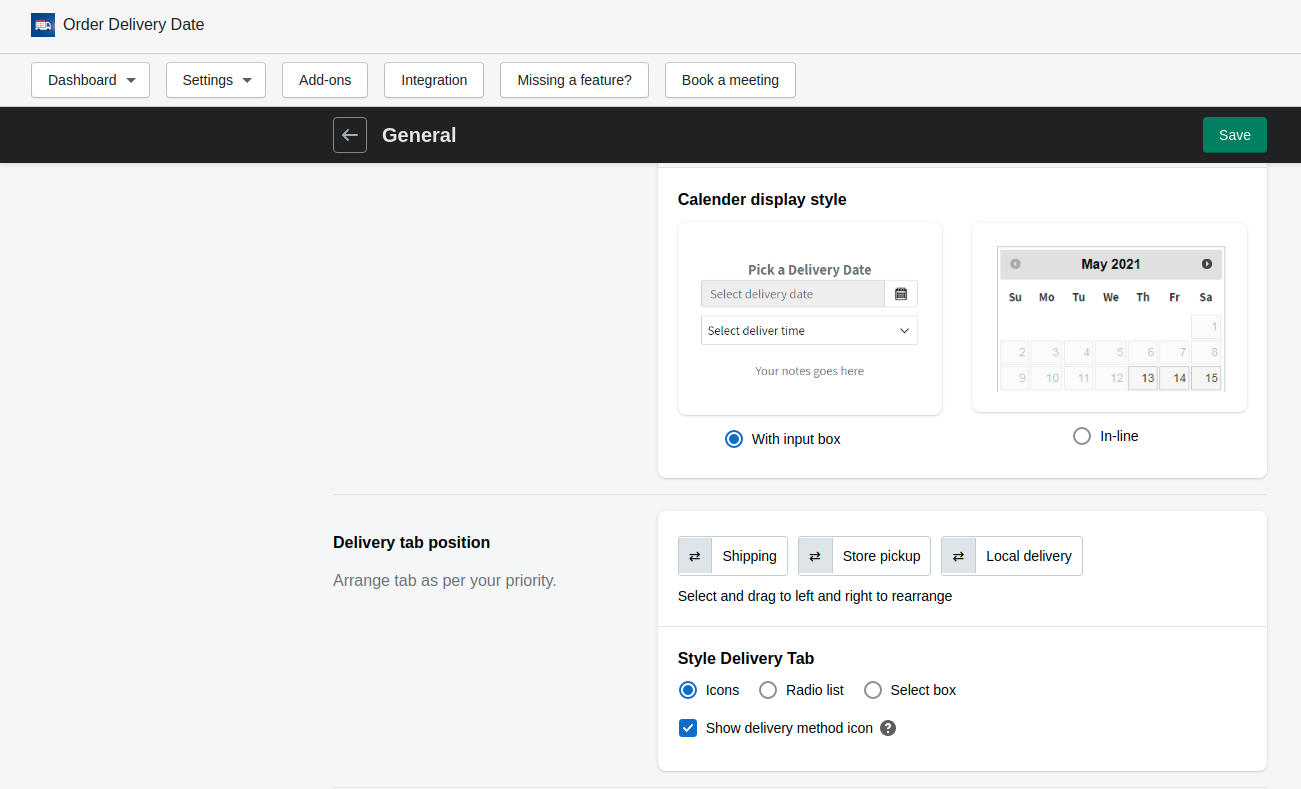
Task: Click Missing a feature?
Action: (574, 80)
